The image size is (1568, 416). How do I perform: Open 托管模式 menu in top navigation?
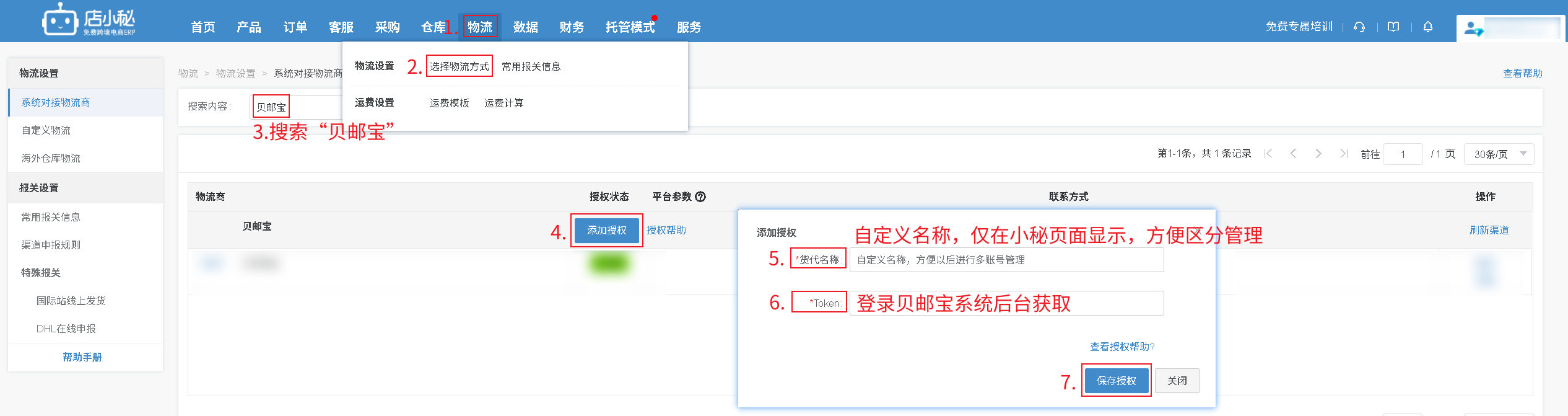pos(630,27)
